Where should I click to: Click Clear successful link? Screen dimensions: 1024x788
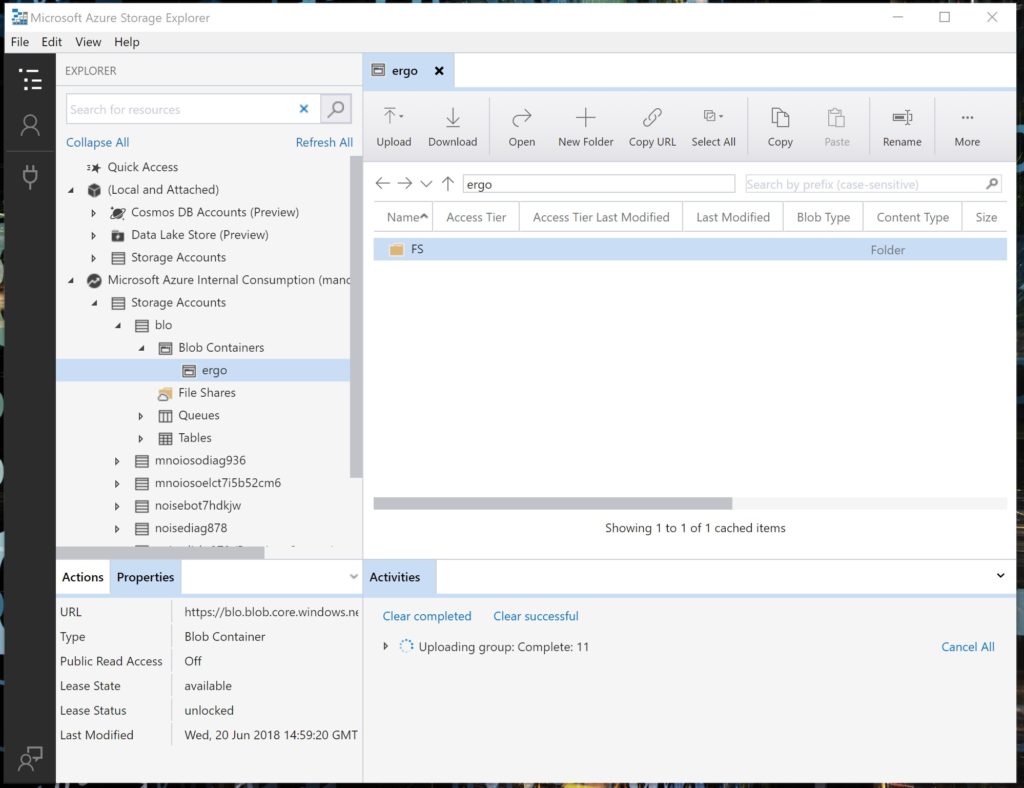tap(536, 616)
